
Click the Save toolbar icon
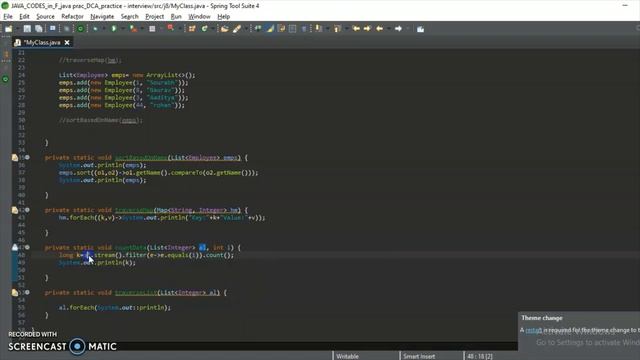point(27,29)
